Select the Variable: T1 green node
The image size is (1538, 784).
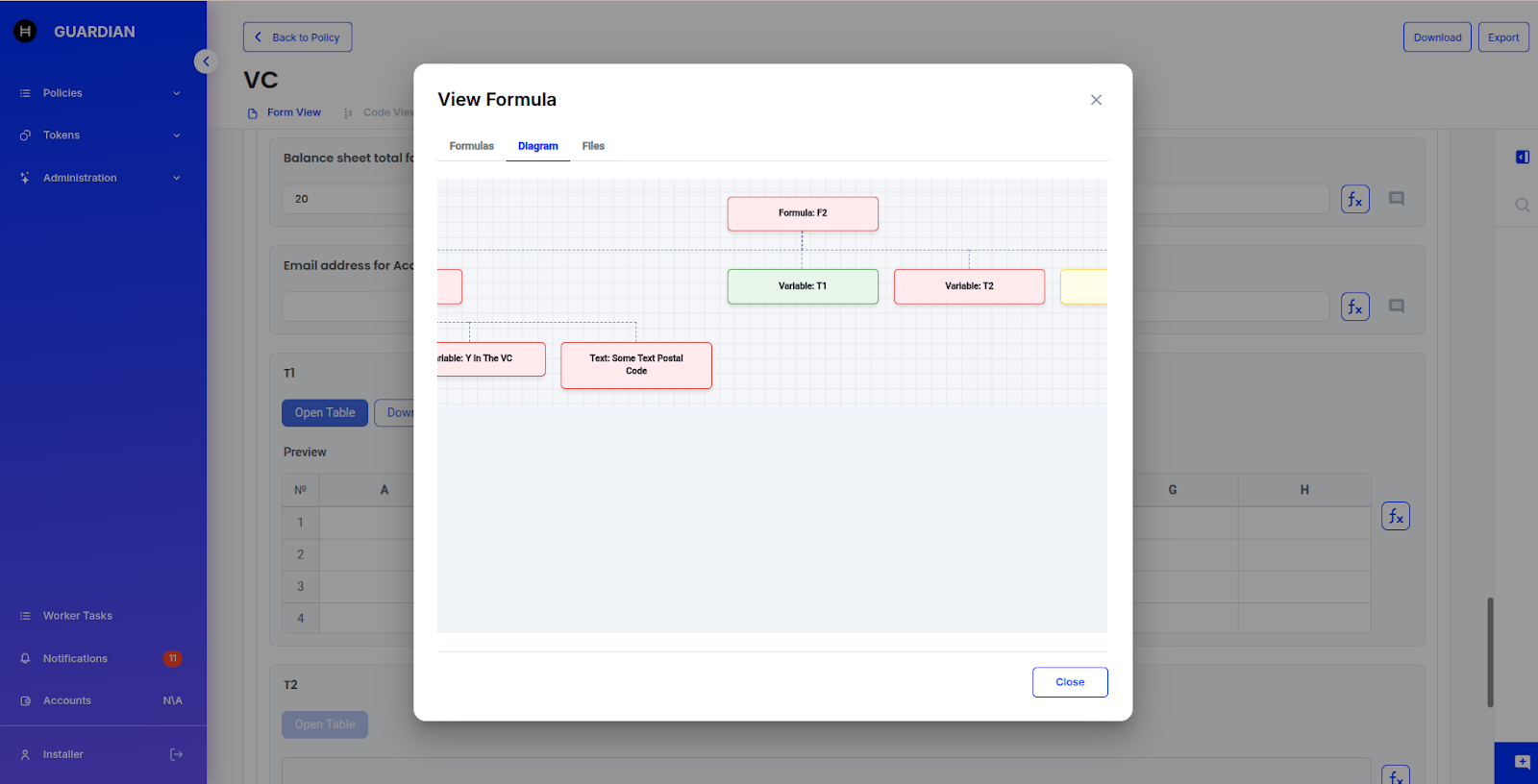[x=803, y=286]
